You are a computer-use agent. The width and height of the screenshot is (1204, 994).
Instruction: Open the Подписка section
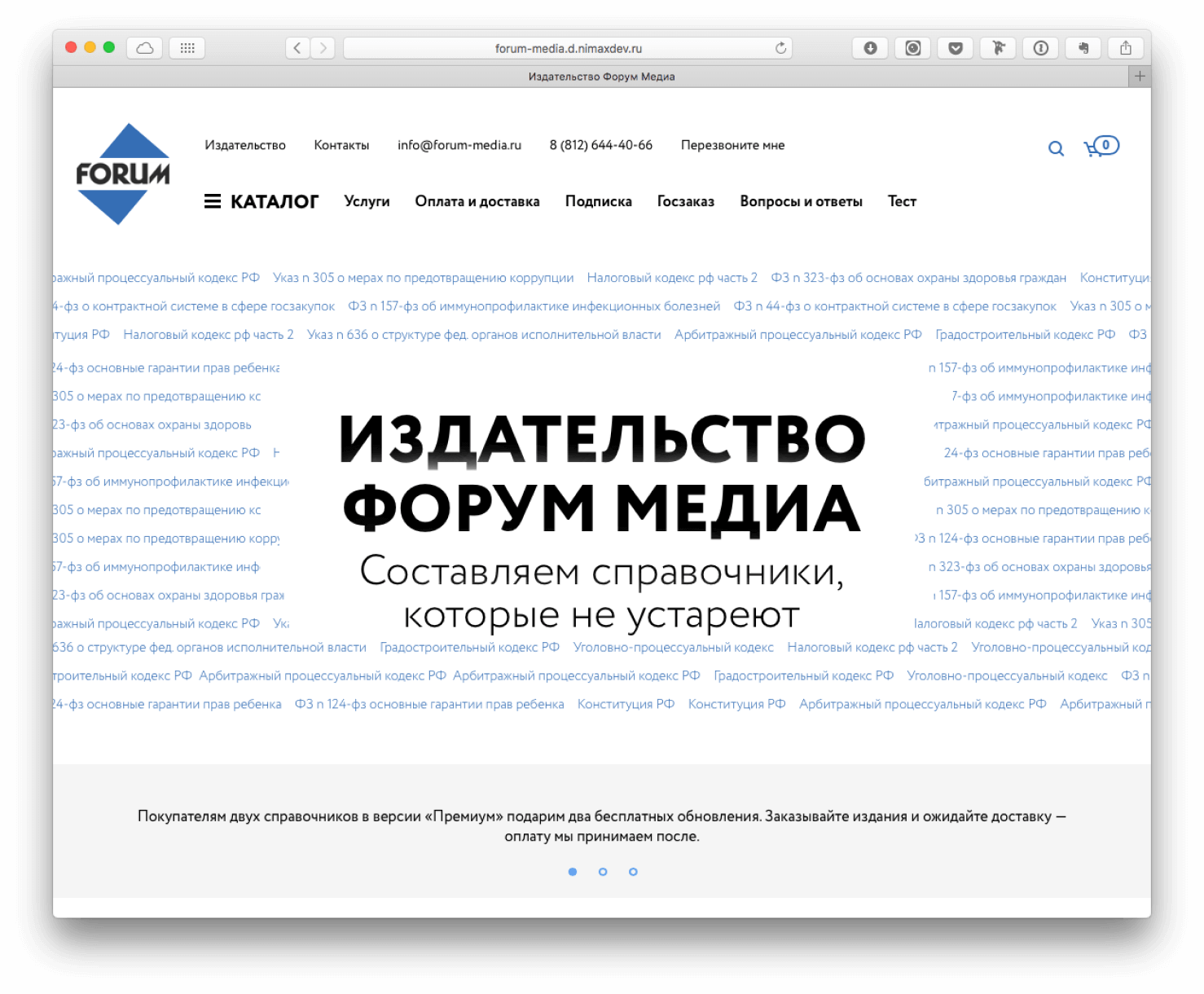click(599, 201)
